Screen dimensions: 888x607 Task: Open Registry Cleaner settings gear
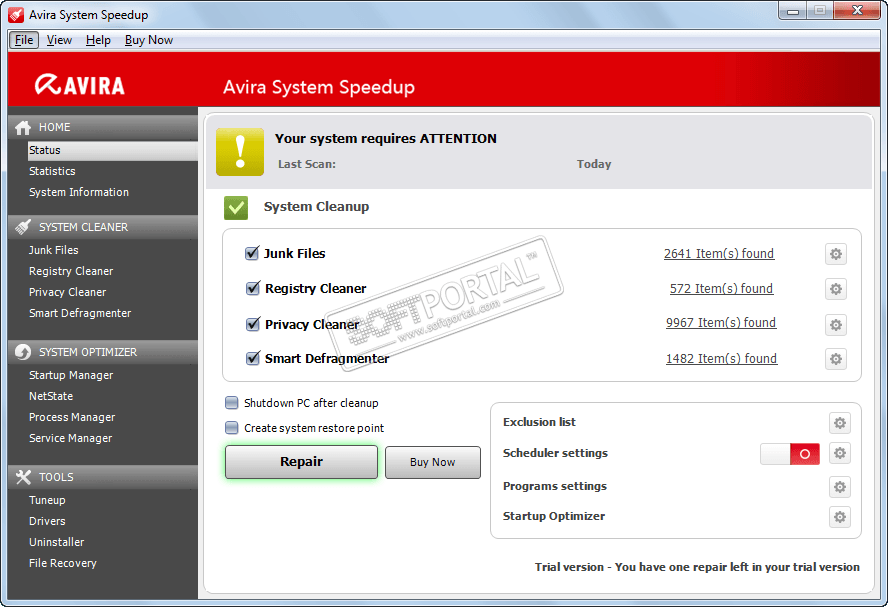point(836,289)
